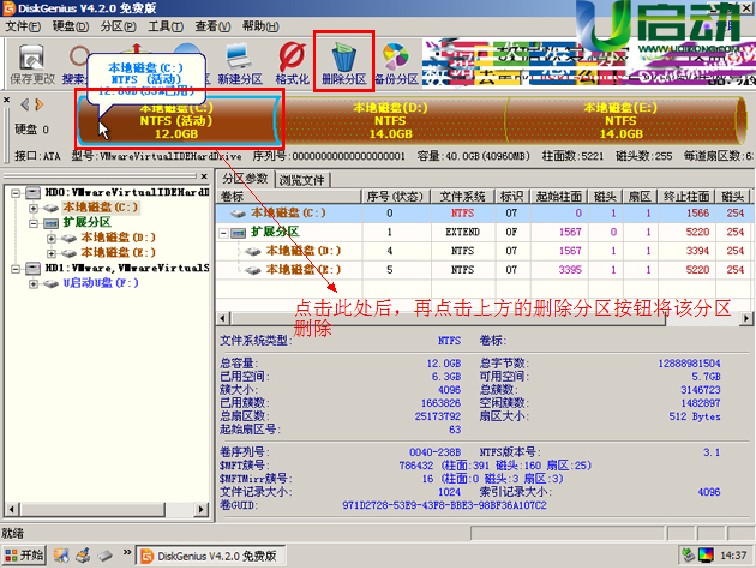
Task: Collapse 扩展分区 row in partition table
Action: [224, 233]
